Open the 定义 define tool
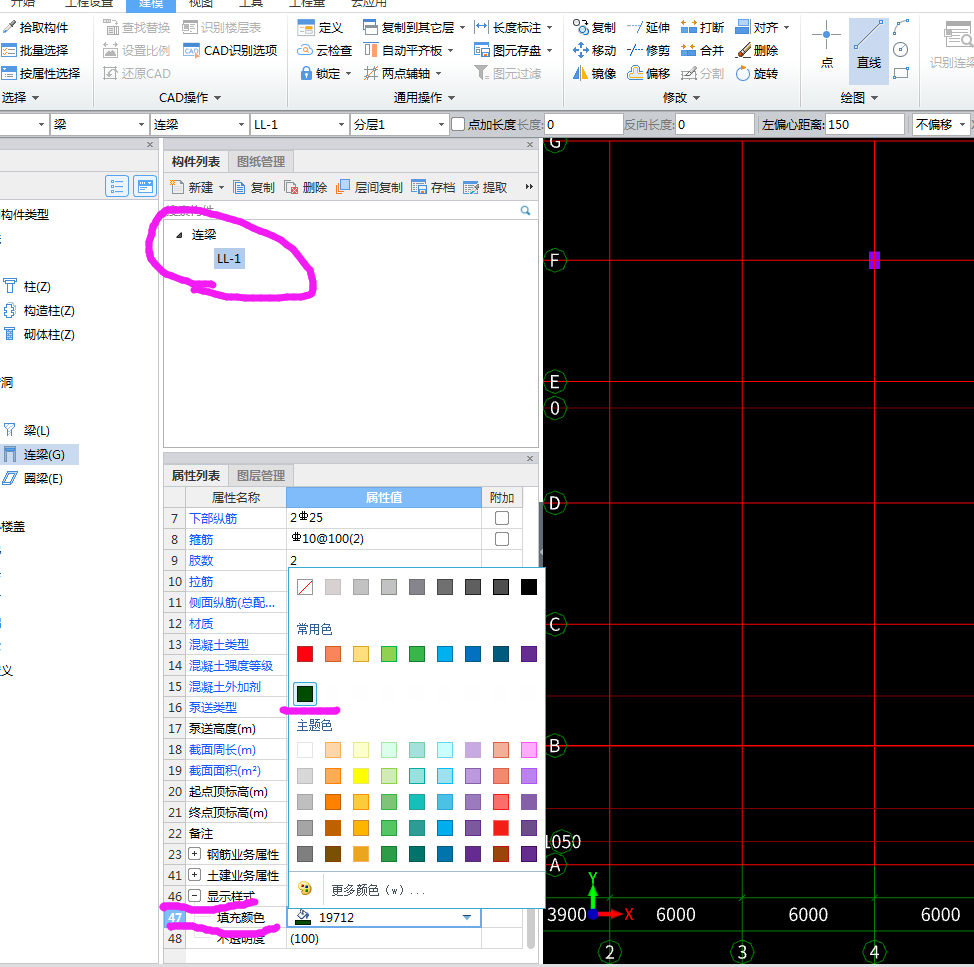The height and width of the screenshot is (967, 974). coord(321,27)
